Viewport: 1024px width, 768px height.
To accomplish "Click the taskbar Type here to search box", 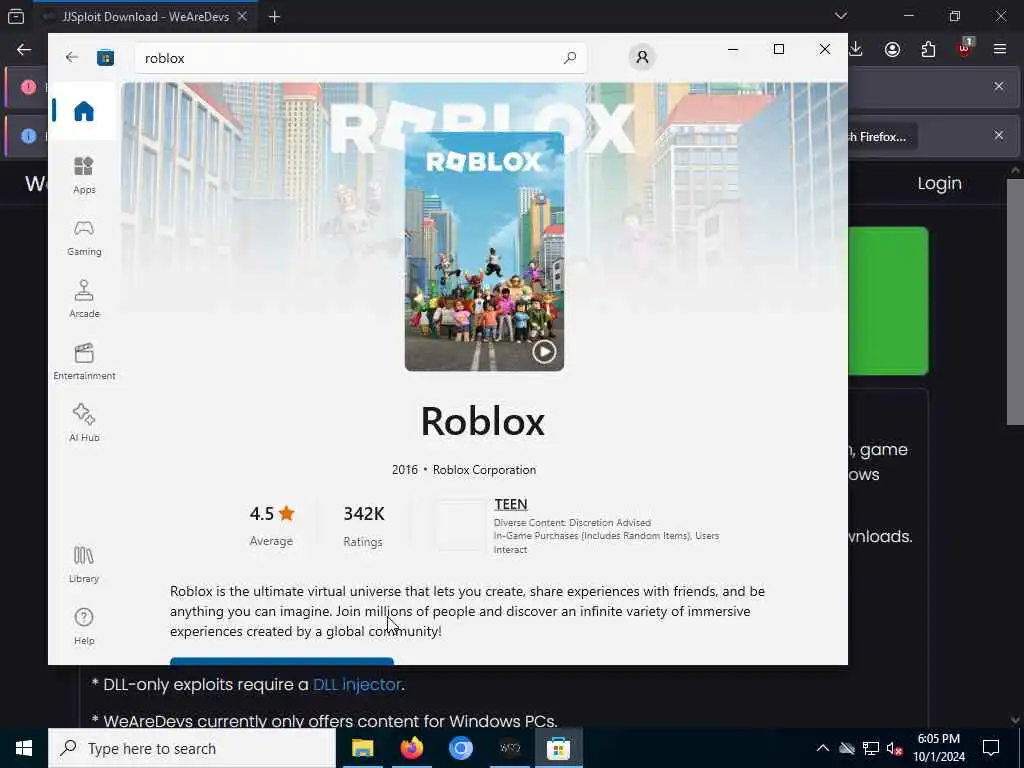I will (x=192, y=748).
